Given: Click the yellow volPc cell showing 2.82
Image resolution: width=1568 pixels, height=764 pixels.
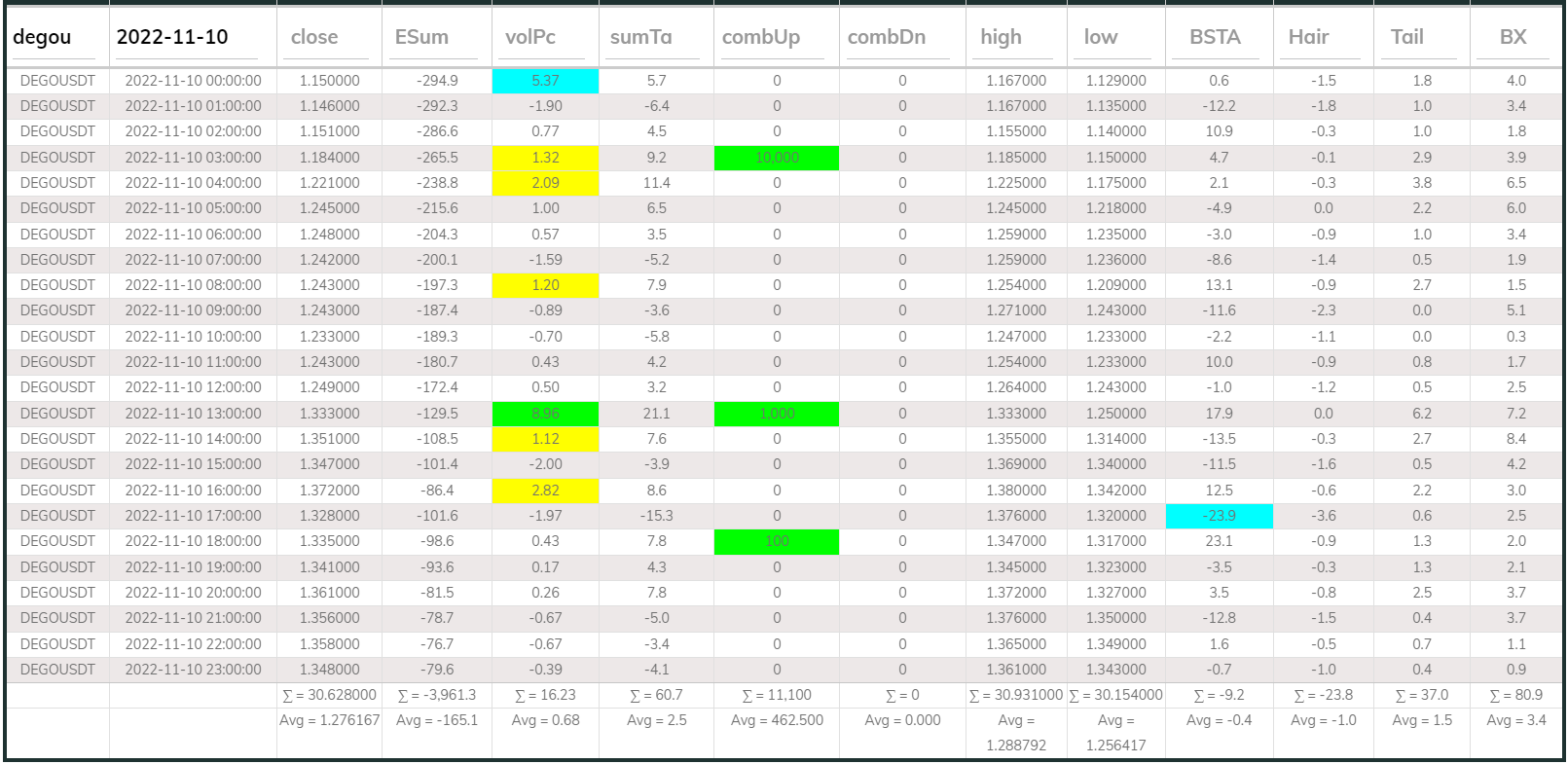Looking at the screenshot, I should pyautogui.click(x=545, y=491).
